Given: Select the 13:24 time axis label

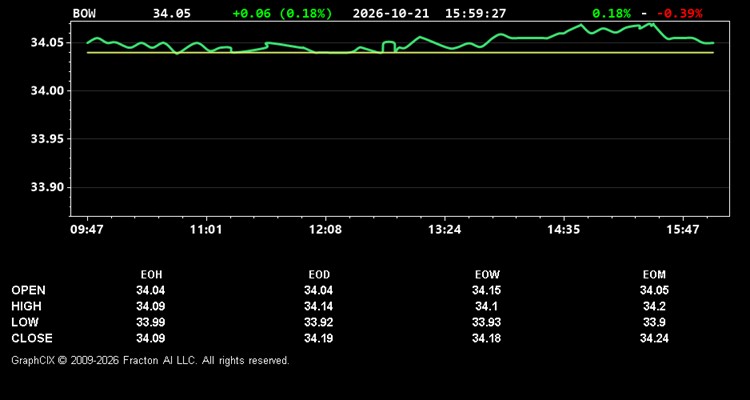Looking at the screenshot, I should click(445, 230).
